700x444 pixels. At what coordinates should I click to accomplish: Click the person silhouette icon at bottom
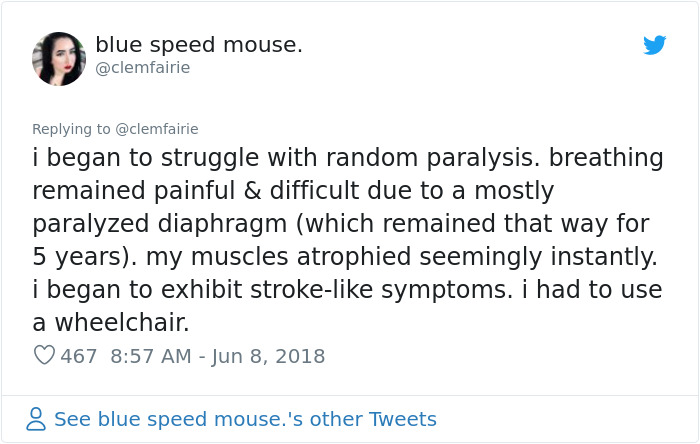36,419
